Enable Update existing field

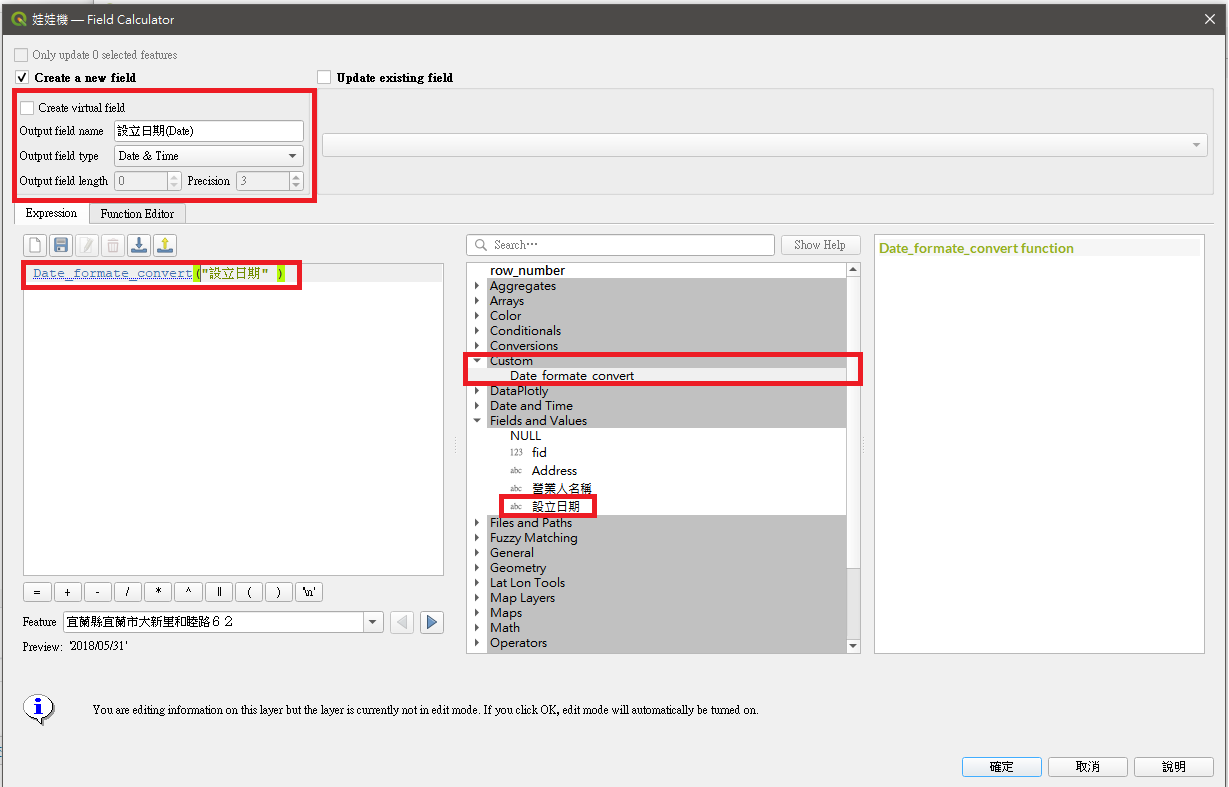(324, 76)
